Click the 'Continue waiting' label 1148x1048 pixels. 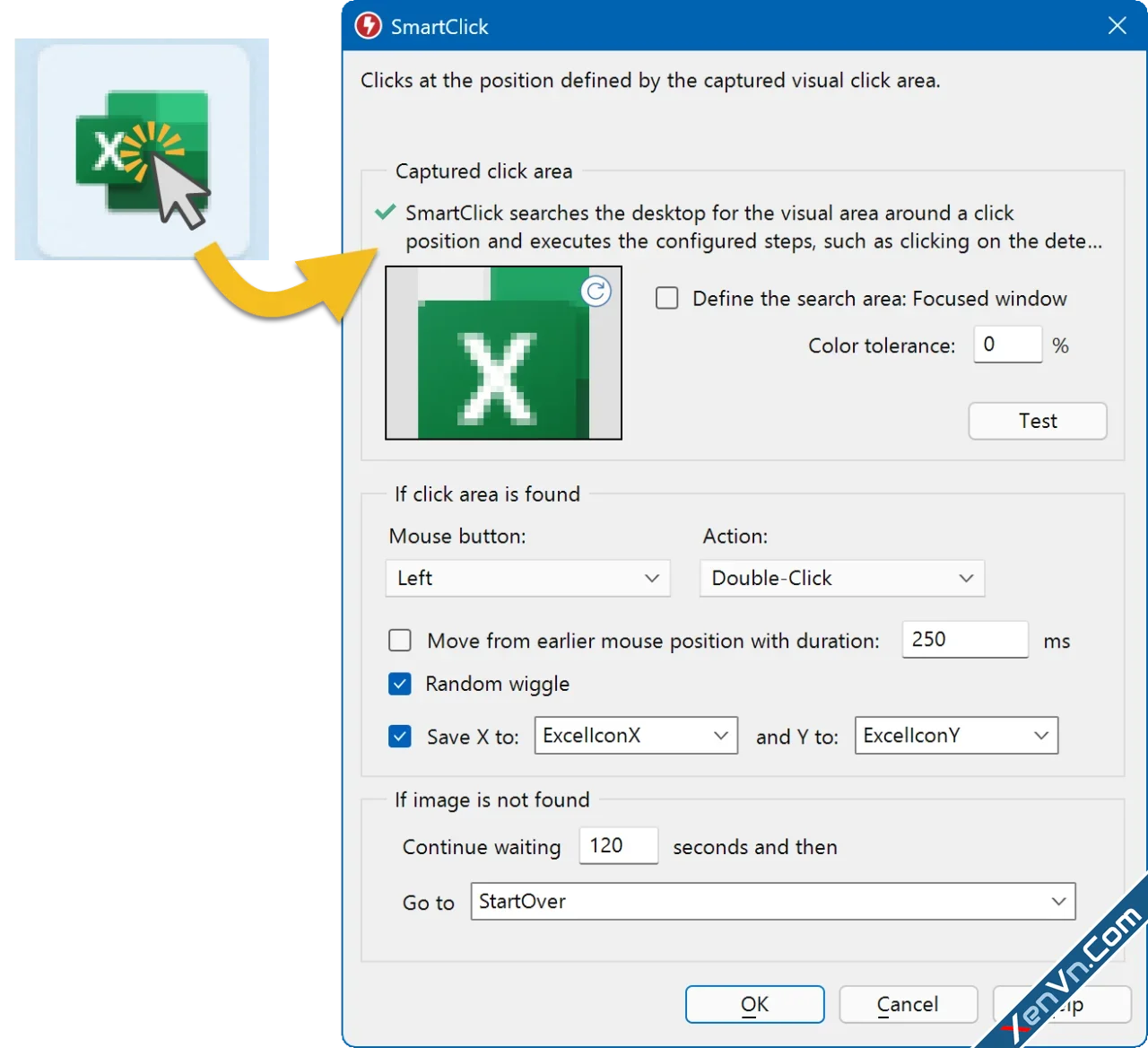pos(482,848)
